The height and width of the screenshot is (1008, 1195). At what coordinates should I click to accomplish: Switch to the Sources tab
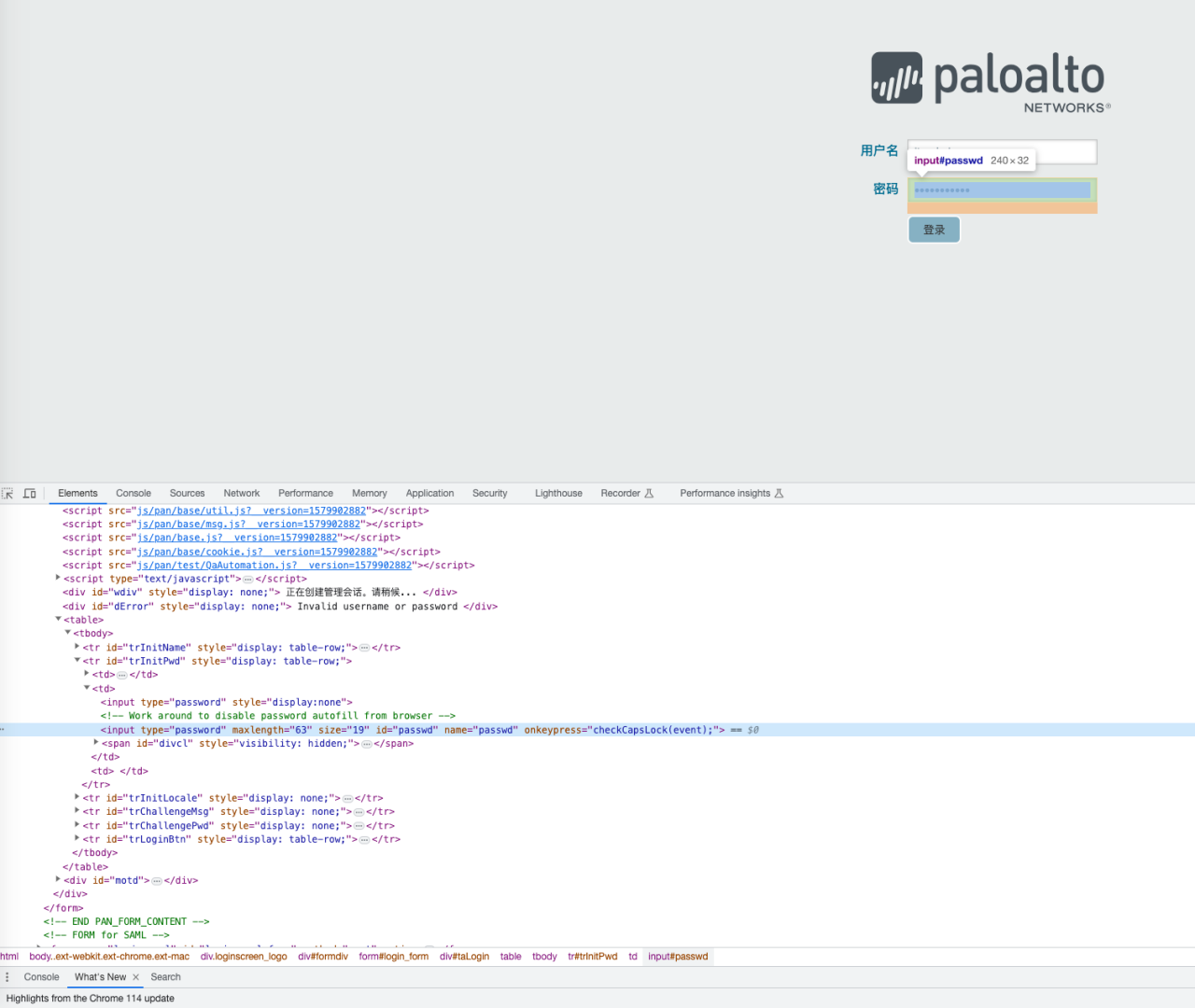click(x=187, y=494)
